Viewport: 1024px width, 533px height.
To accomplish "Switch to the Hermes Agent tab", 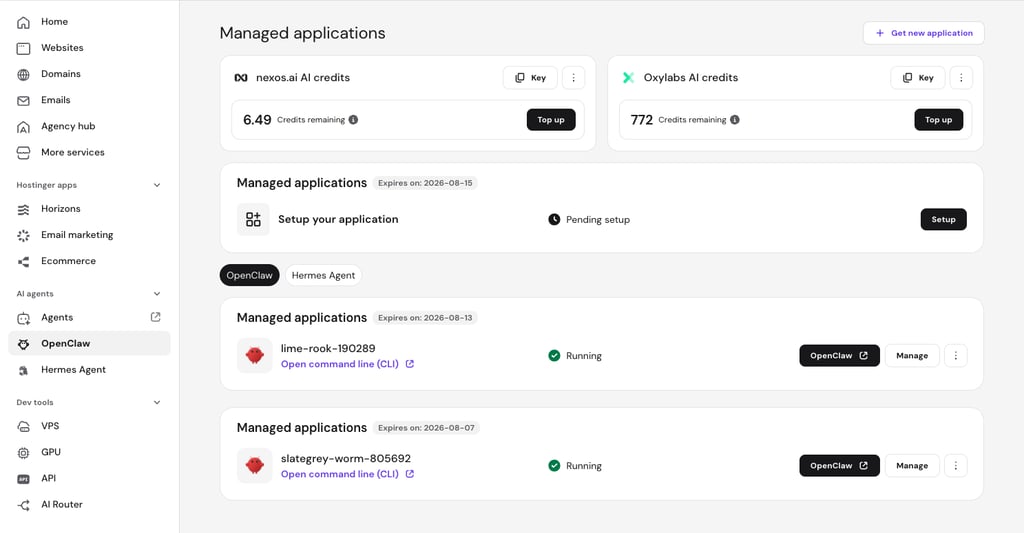I will point(323,275).
